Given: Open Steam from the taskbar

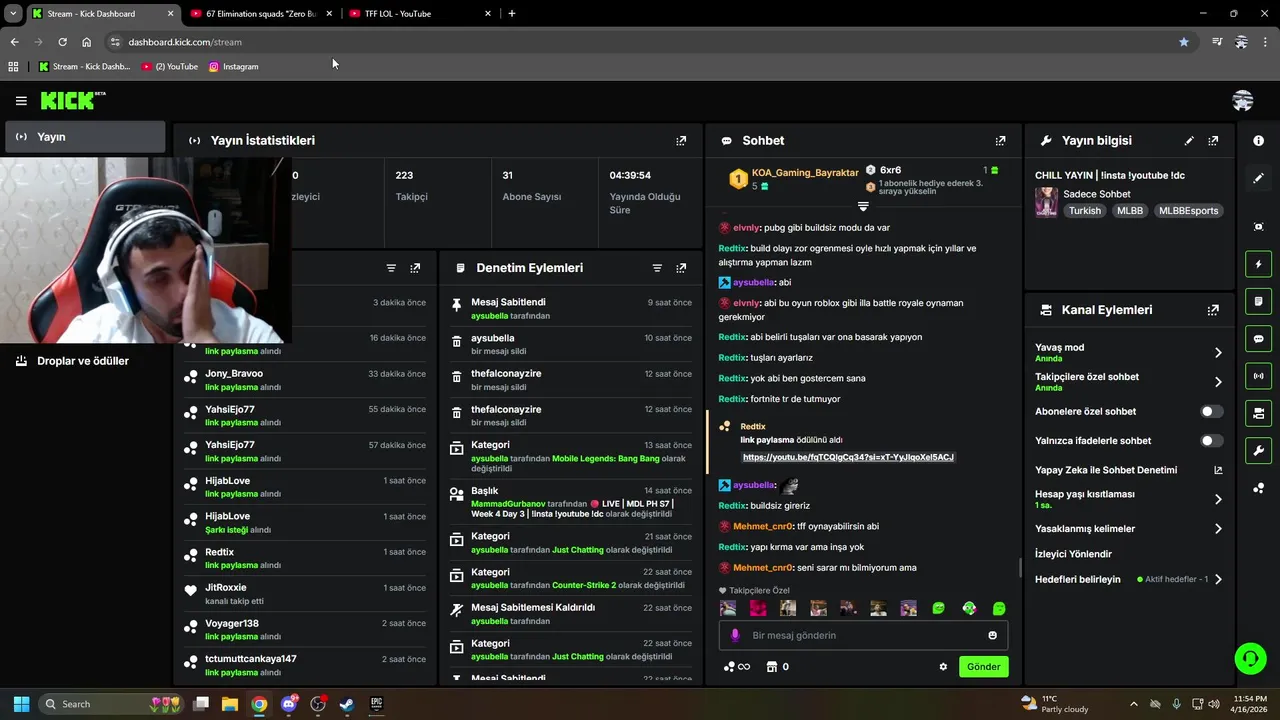Looking at the screenshot, I should coord(347,704).
